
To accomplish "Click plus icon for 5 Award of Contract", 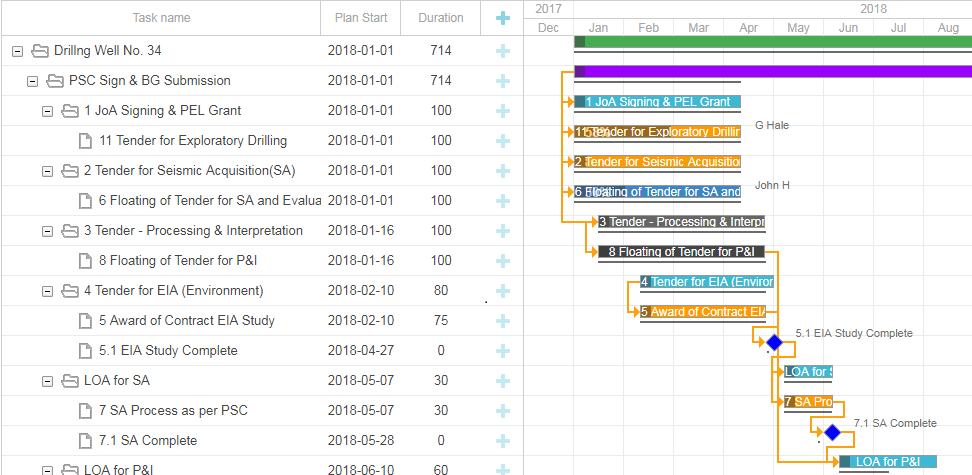I will (503, 321).
